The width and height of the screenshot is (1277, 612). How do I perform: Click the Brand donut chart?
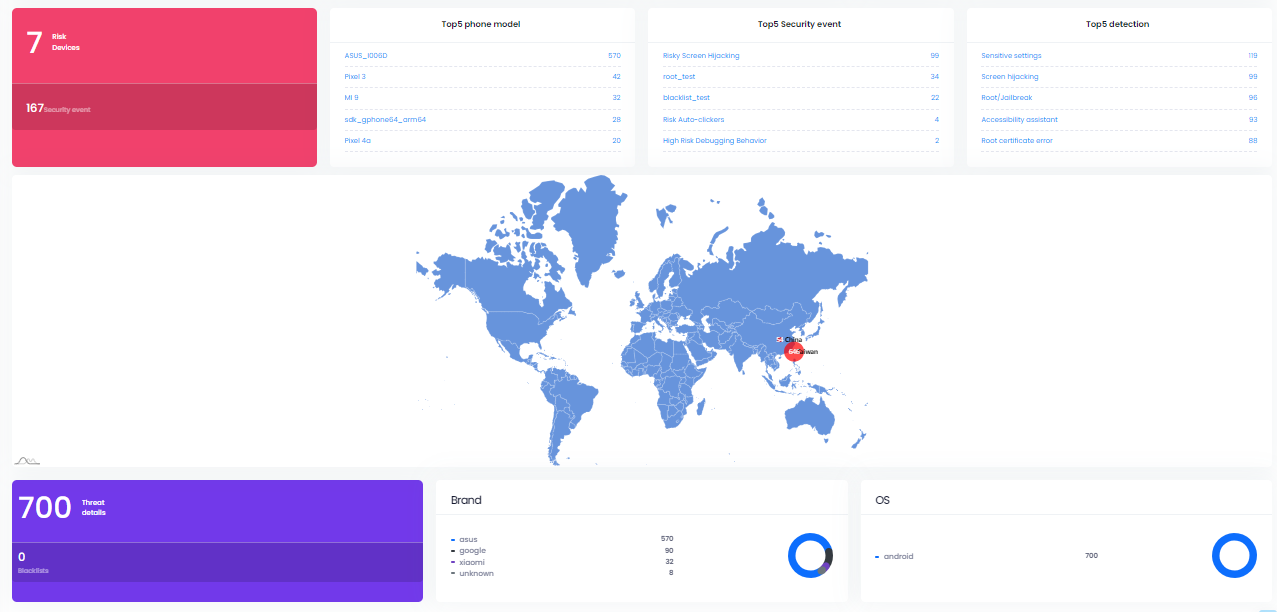[x=810, y=555]
